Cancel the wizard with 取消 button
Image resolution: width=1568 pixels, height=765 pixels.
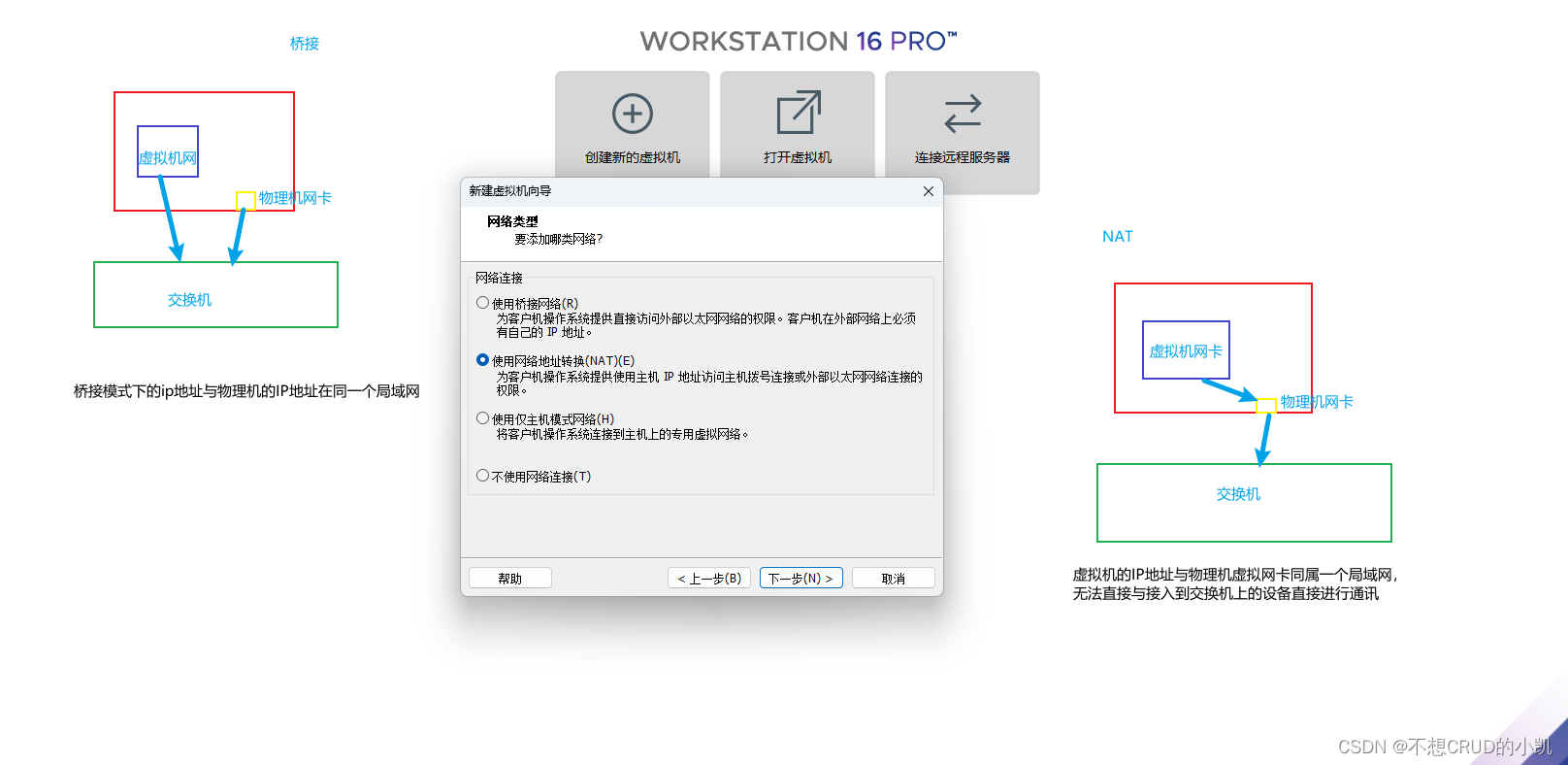(894, 578)
